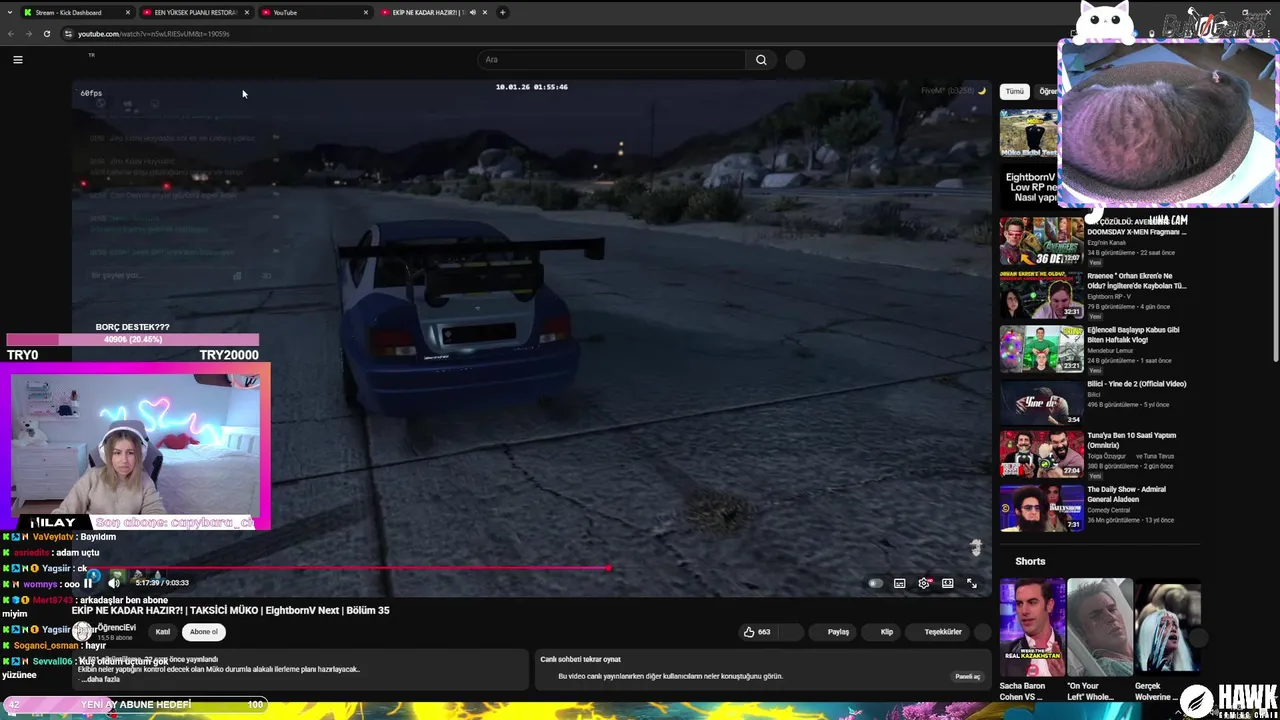Image resolution: width=1280 pixels, height=720 pixels.
Task: Open the player settings gear
Action: point(924,583)
